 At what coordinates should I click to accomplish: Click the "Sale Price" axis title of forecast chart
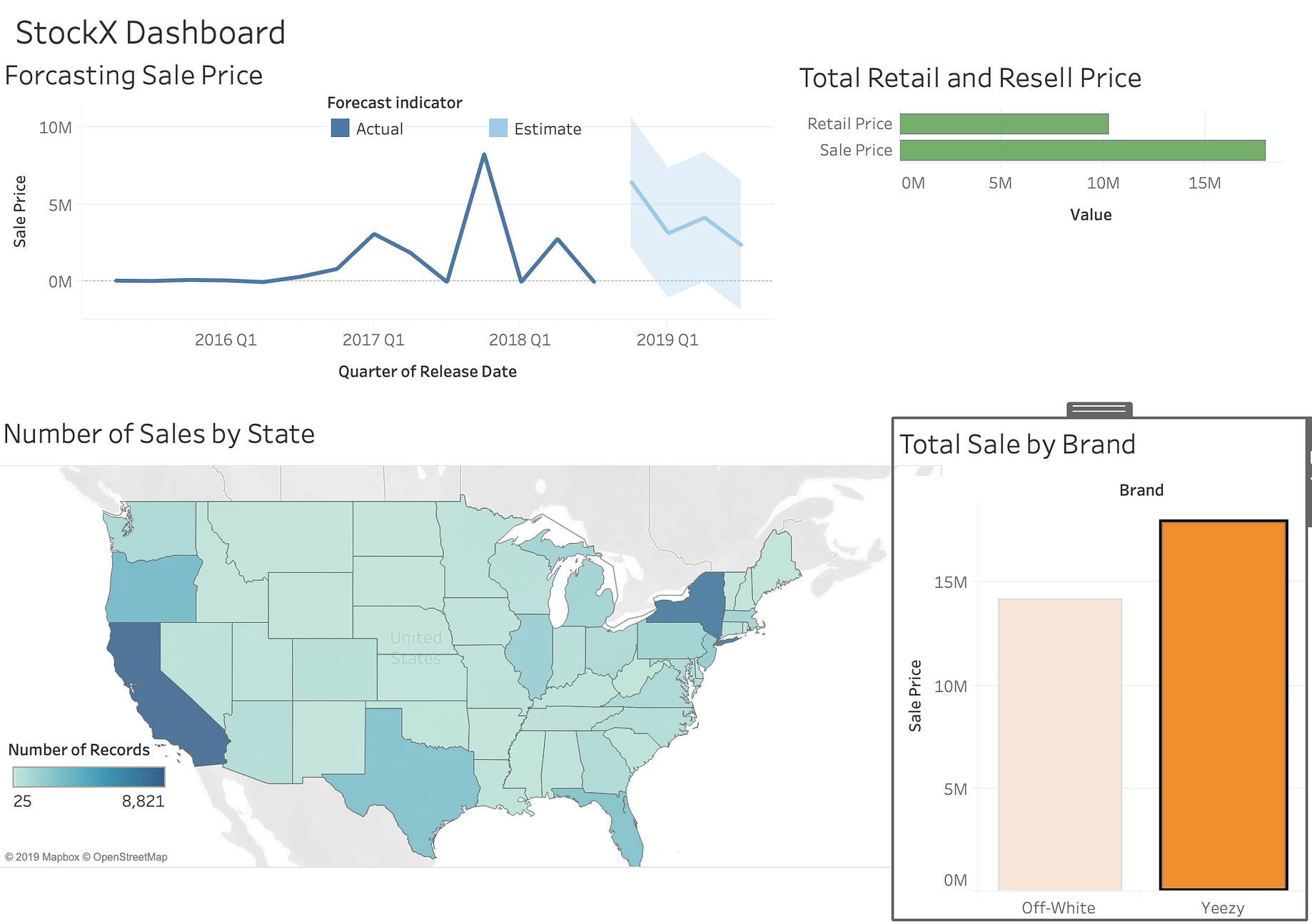20,211
